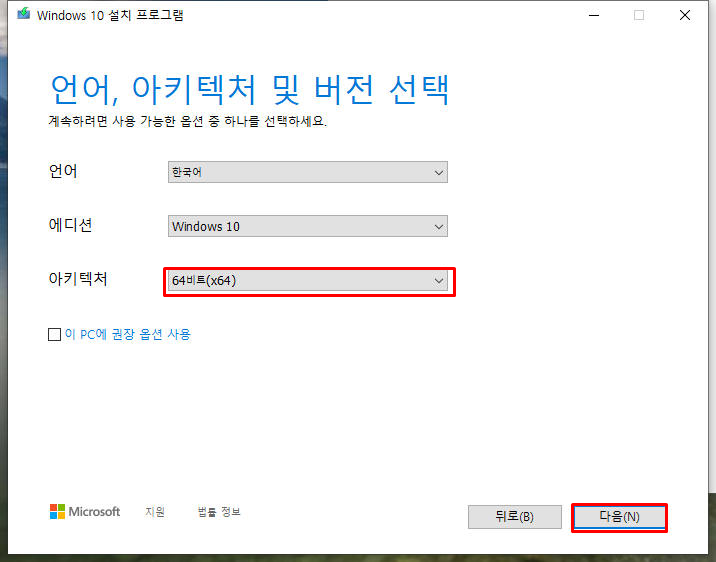Open the 아키텍처 dropdown showing 64비트(x64)
The width and height of the screenshot is (716, 562).
[x=308, y=280]
